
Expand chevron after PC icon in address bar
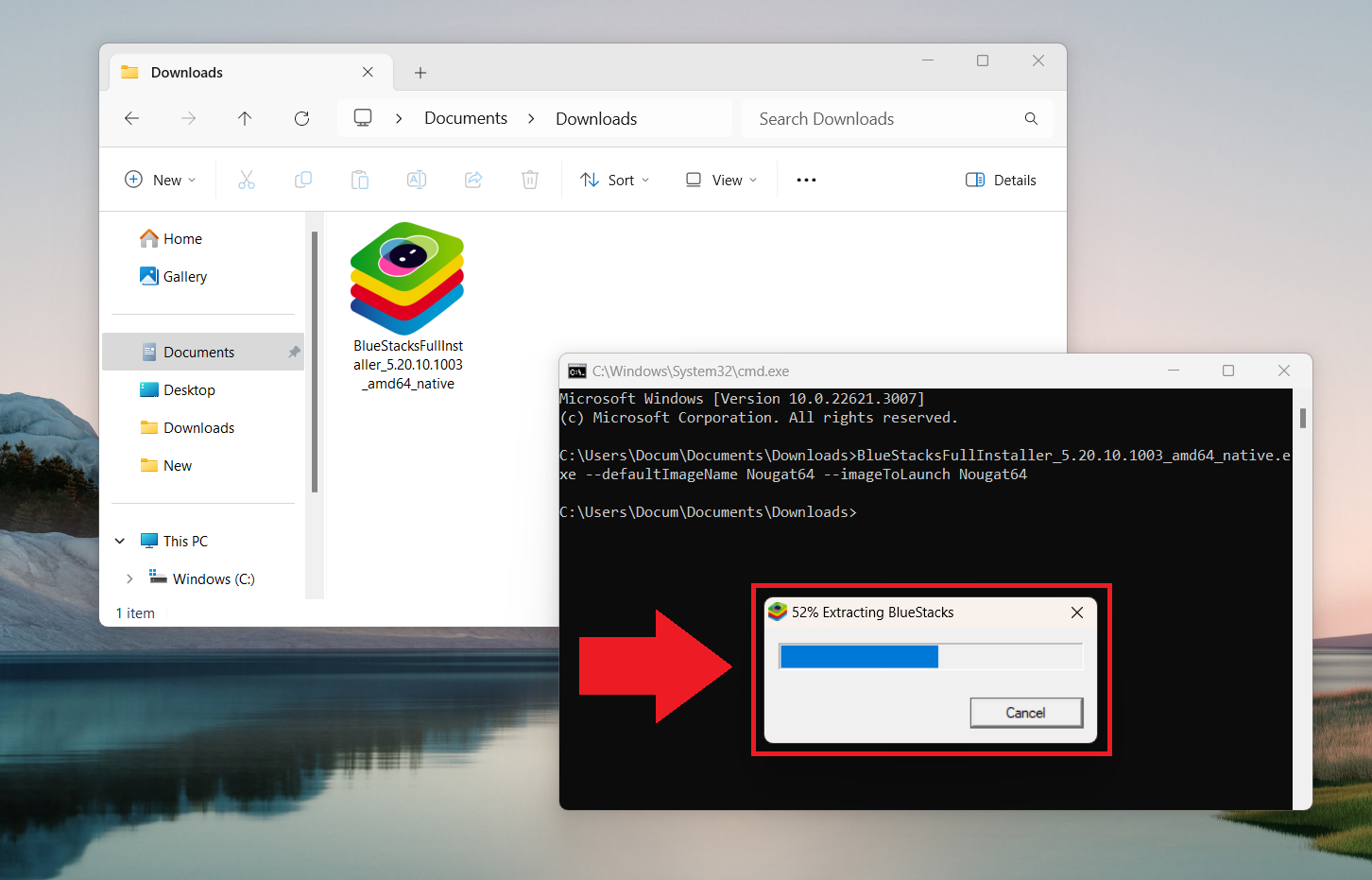[x=399, y=118]
